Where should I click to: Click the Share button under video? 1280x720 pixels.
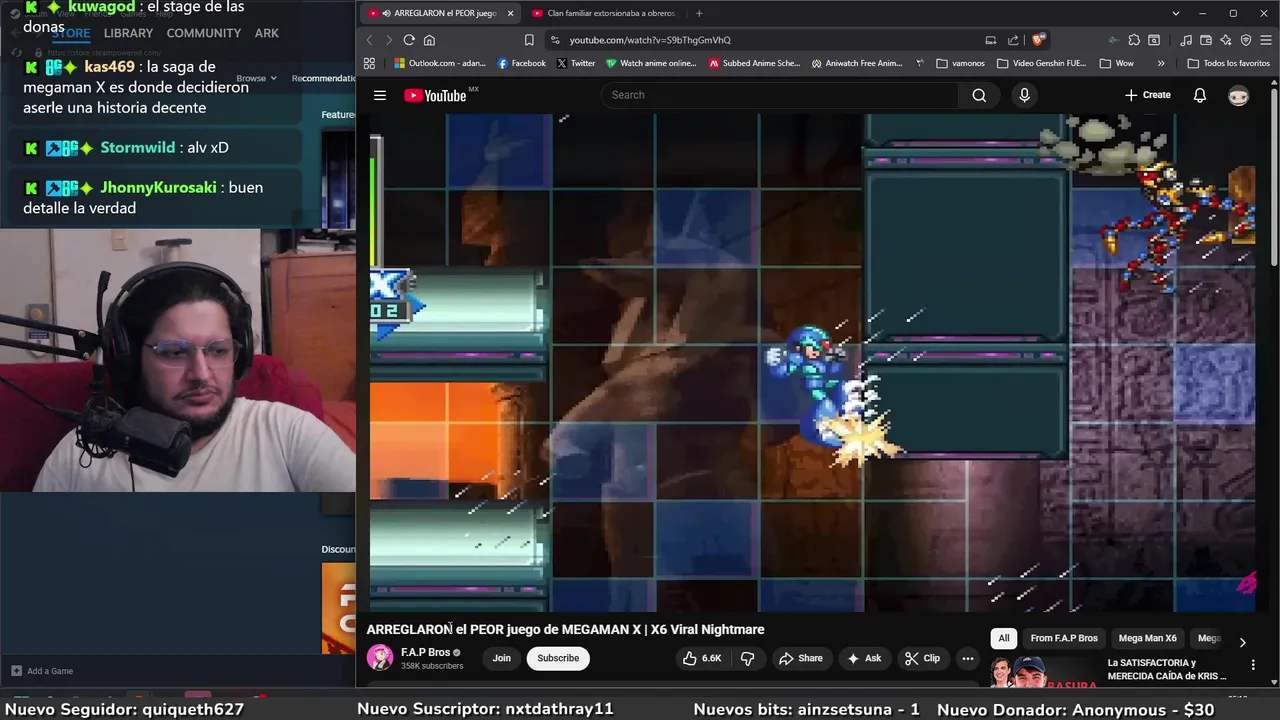[x=801, y=658]
